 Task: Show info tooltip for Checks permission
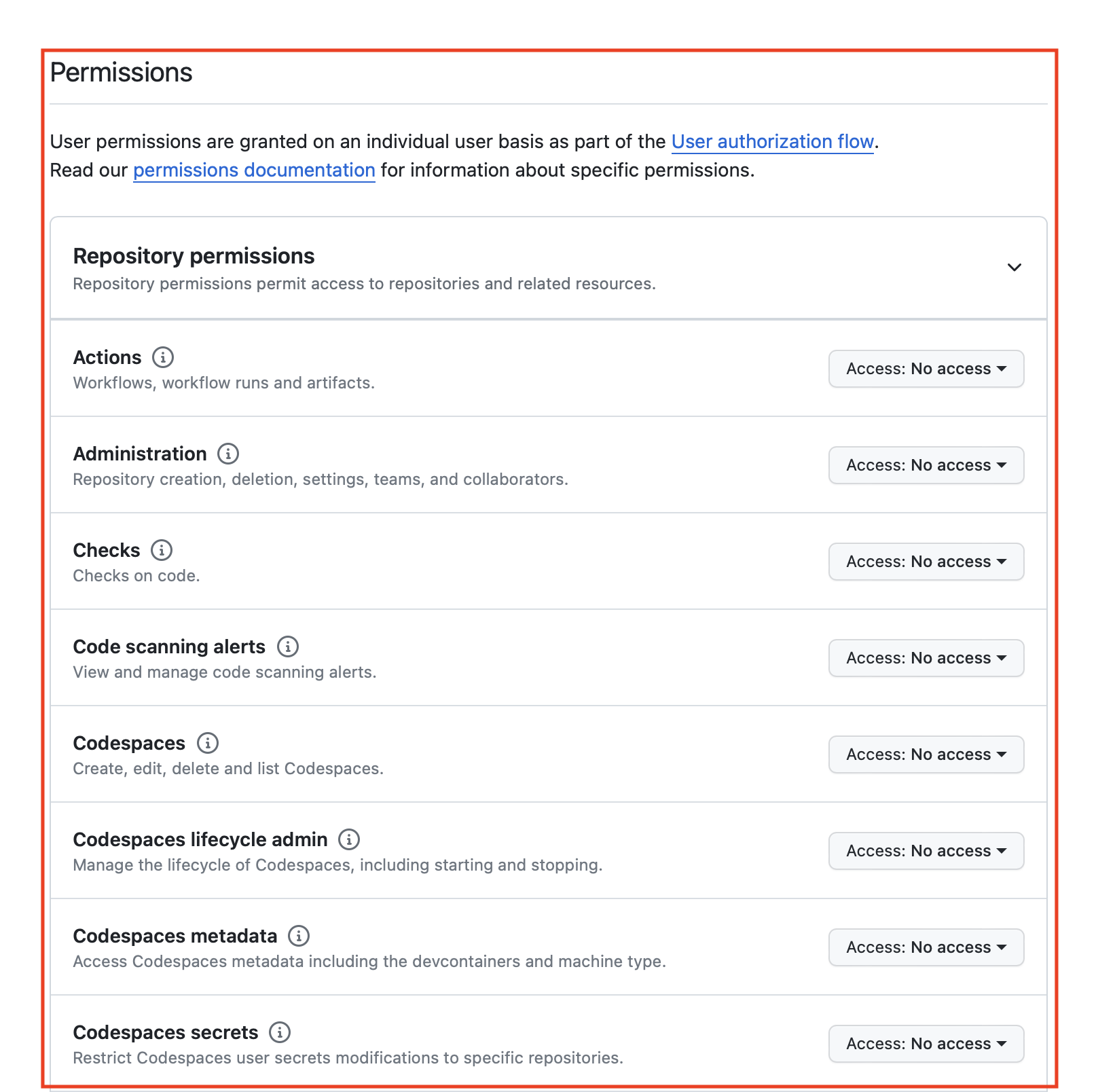point(162,549)
